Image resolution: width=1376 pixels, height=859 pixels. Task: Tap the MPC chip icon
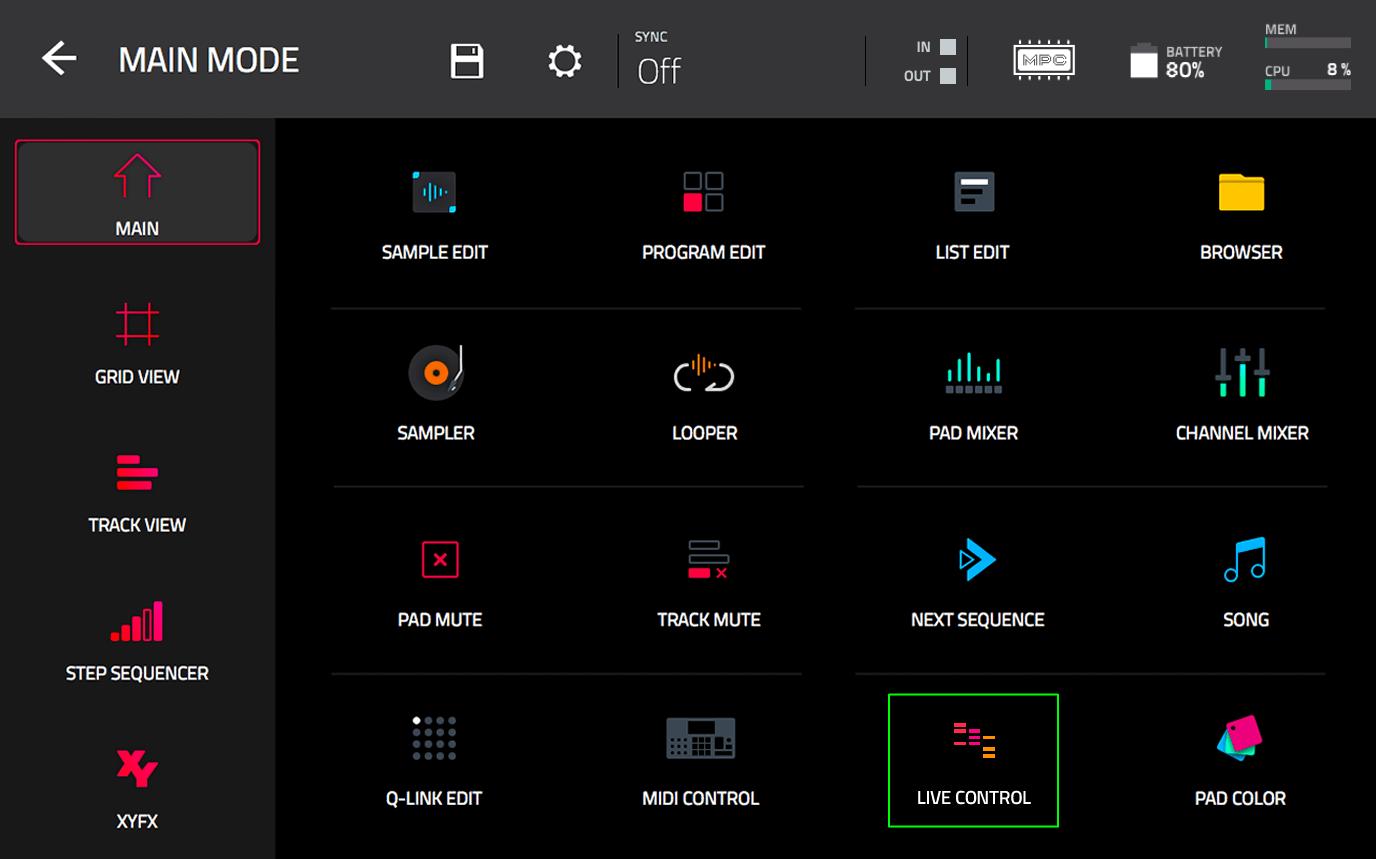(1043, 60)
